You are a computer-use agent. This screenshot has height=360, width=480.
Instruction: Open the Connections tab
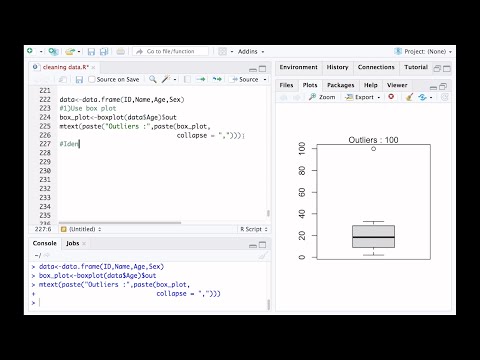click(376, 67)
